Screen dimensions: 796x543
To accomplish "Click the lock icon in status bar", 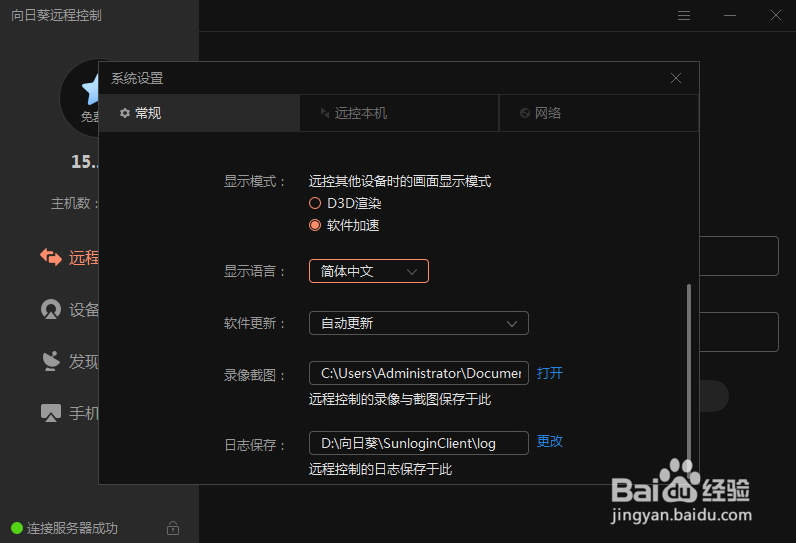I will tap(173, 528).
